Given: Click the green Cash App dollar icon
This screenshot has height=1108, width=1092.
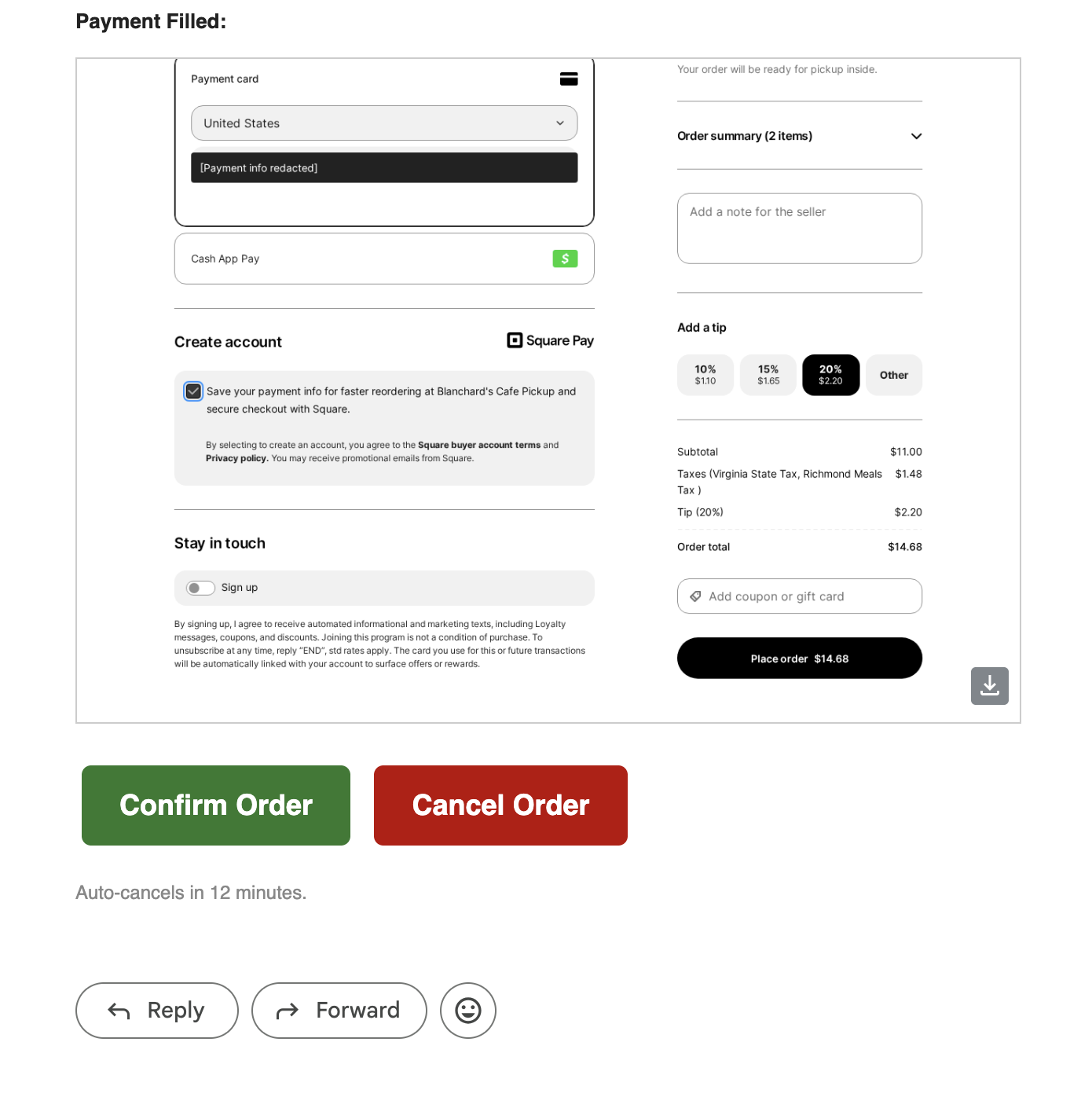Looking at the screenshot, I should click(x=565, y=259).
